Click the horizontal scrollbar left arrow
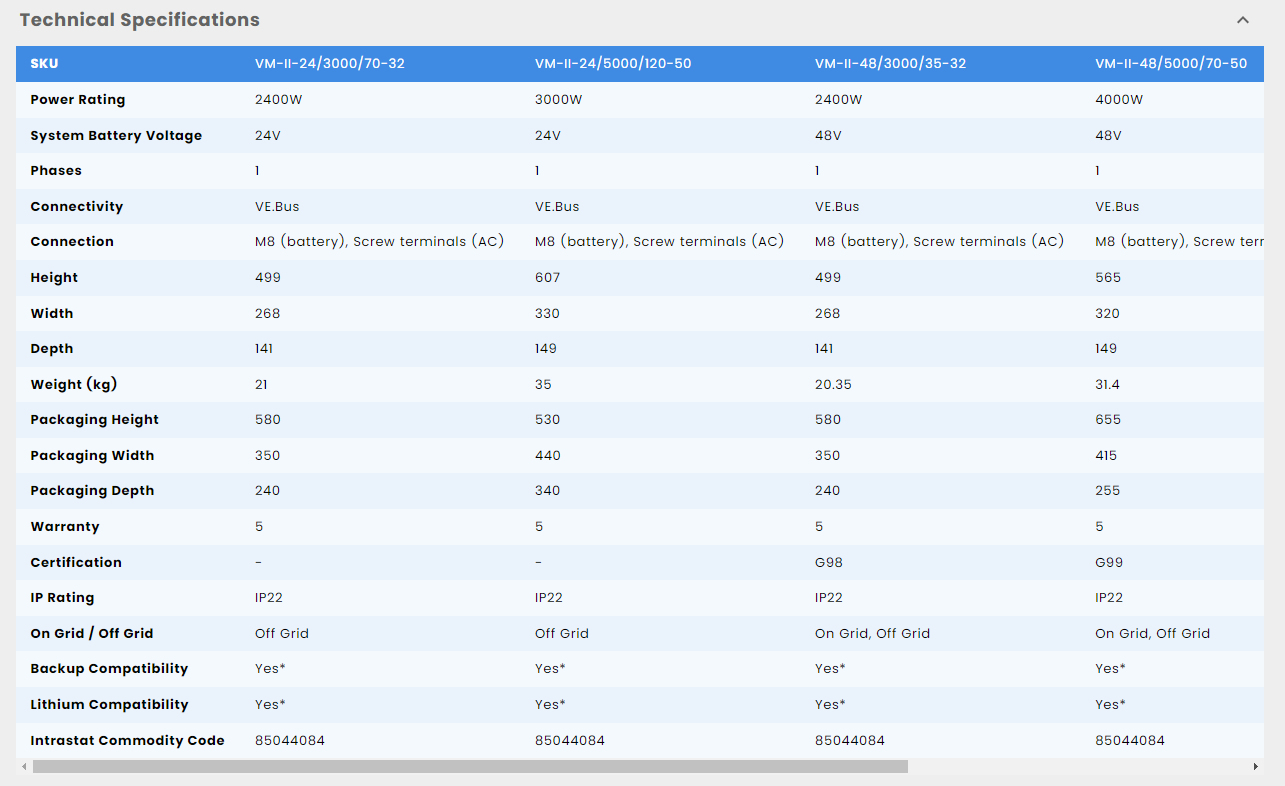1285x786 pixels. (22, 767)
